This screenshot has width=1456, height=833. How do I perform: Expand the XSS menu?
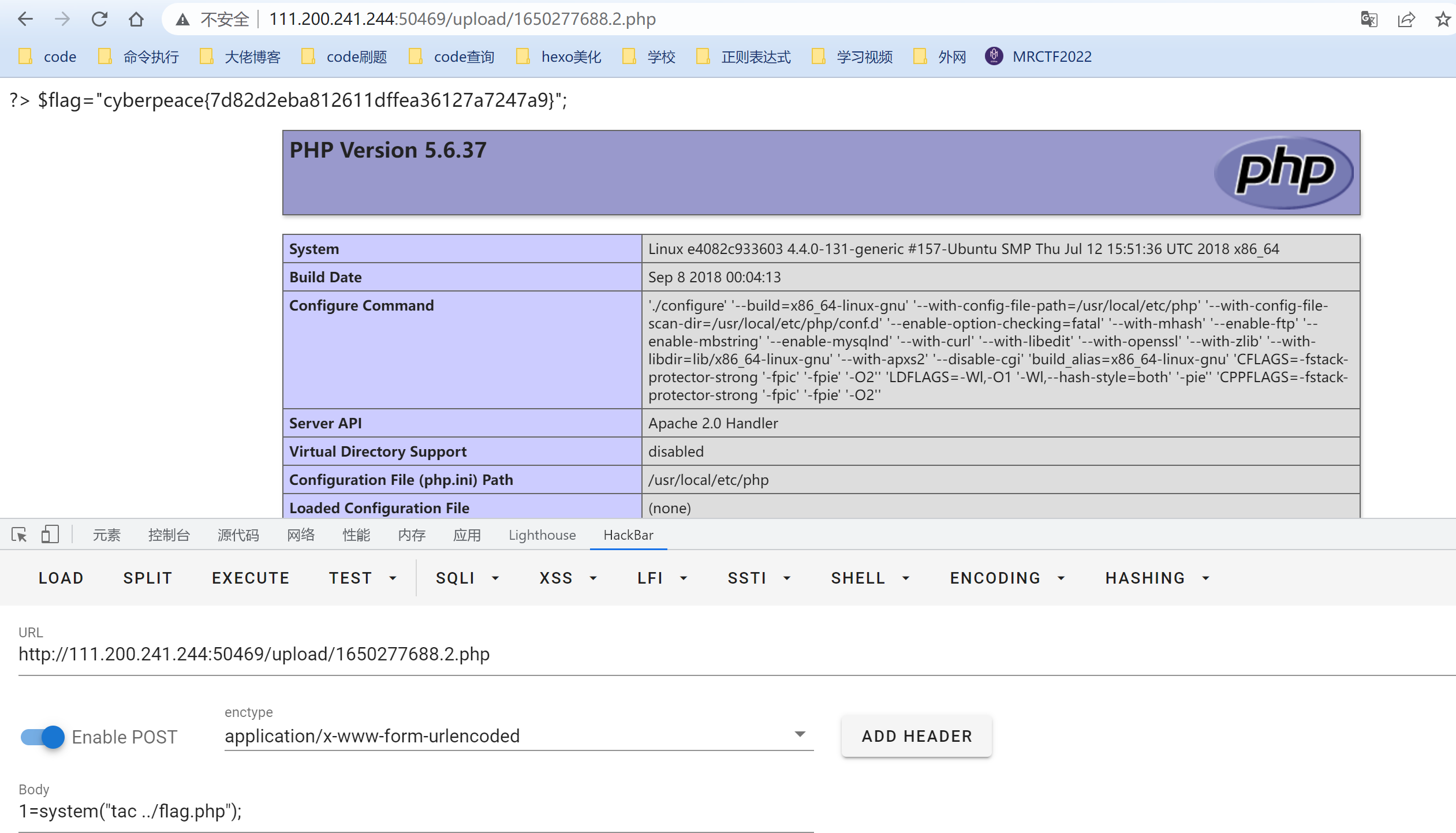point(568,578)
